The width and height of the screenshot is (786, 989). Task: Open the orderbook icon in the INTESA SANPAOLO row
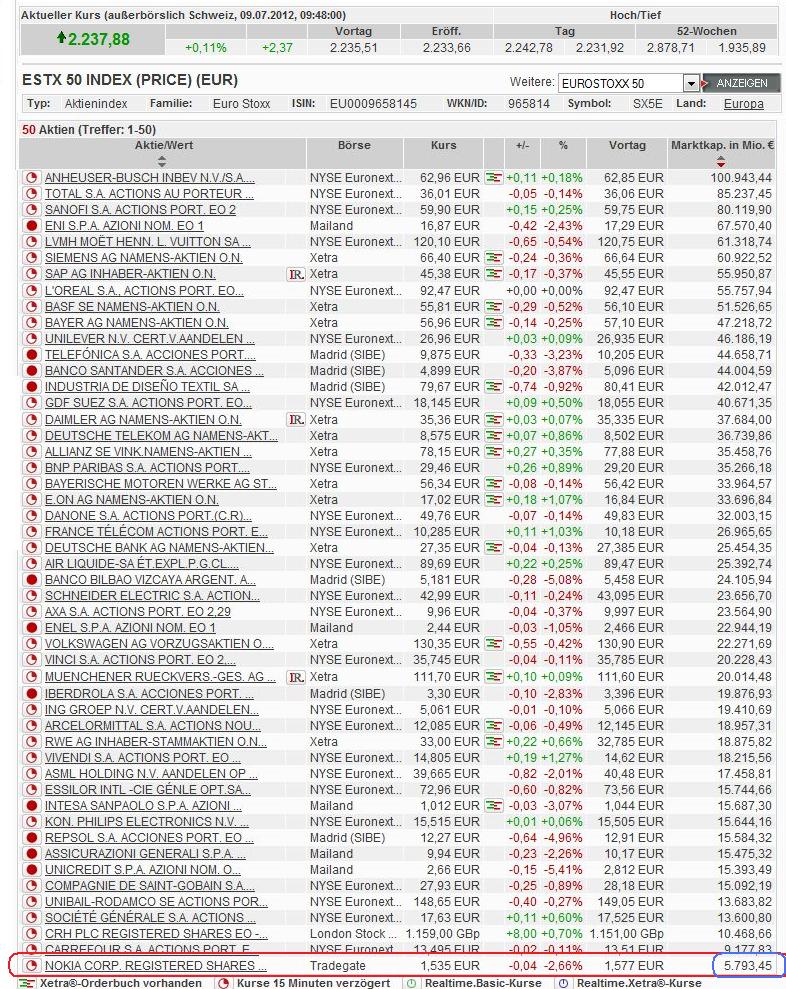tap(493, 805)
